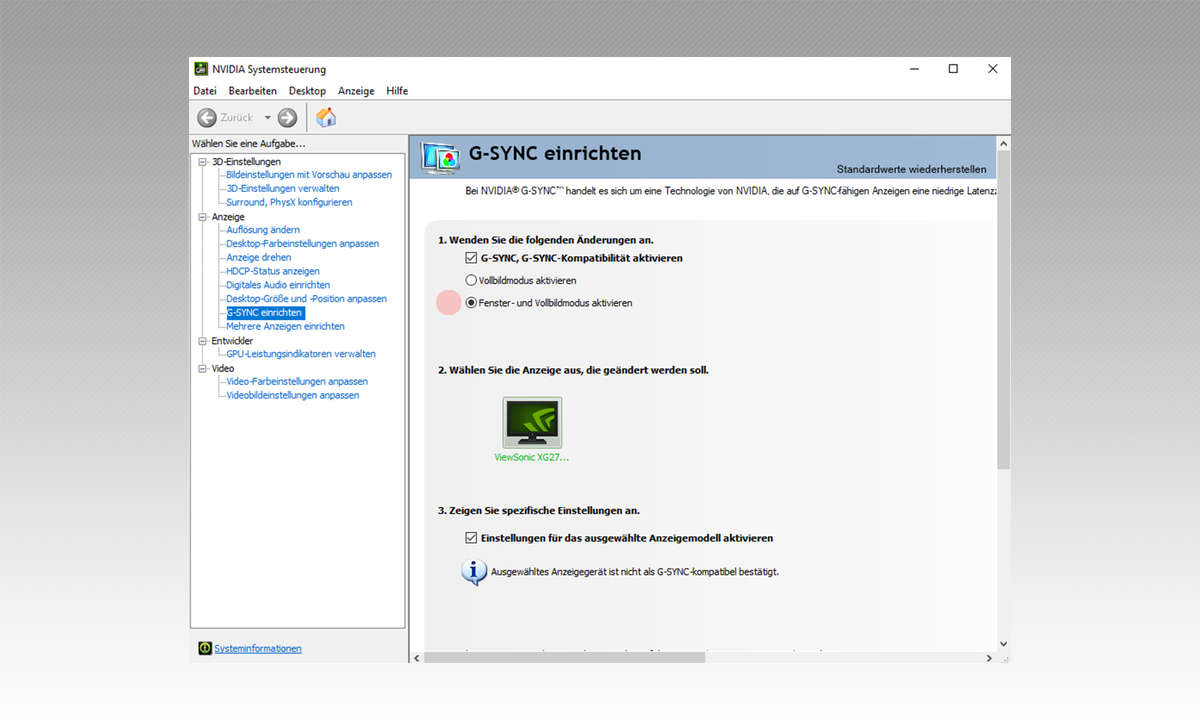Image resolution: width=1200 pixels, height=720 pixels.
Task: Open Digitales Audio einrichten
Action: click(278, 285)
